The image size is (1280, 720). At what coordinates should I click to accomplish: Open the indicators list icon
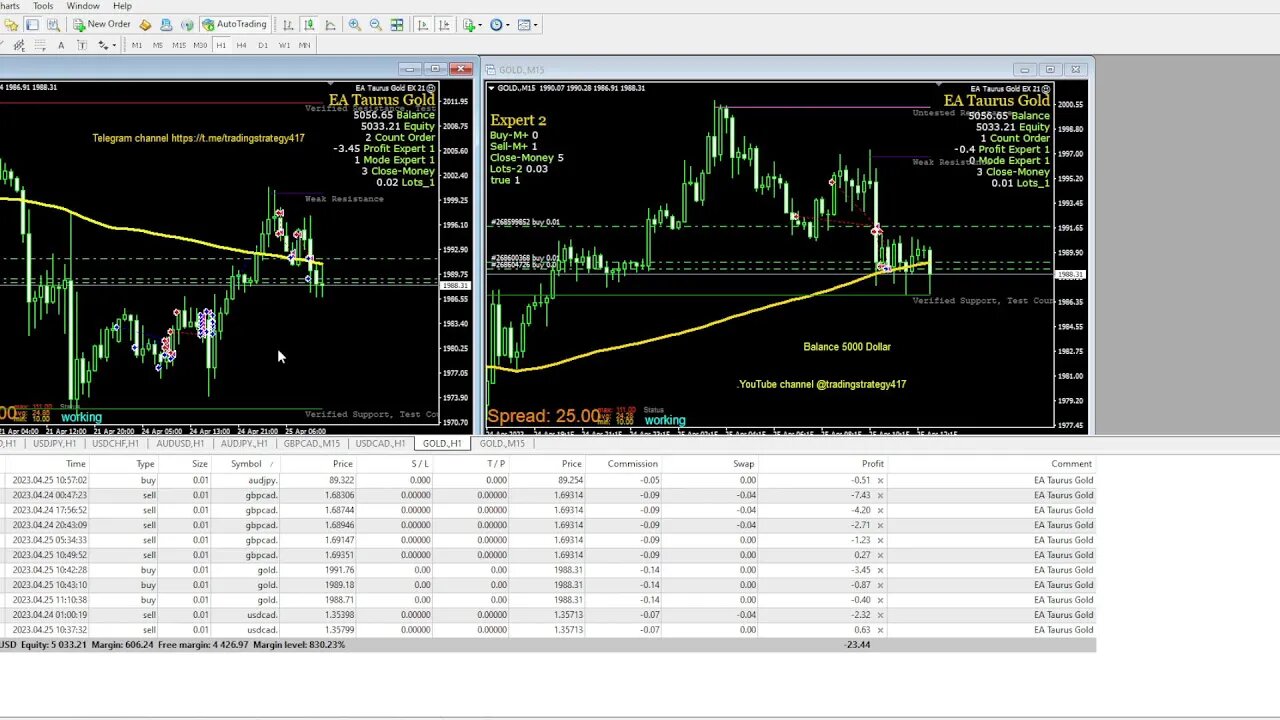pos(468,24)
